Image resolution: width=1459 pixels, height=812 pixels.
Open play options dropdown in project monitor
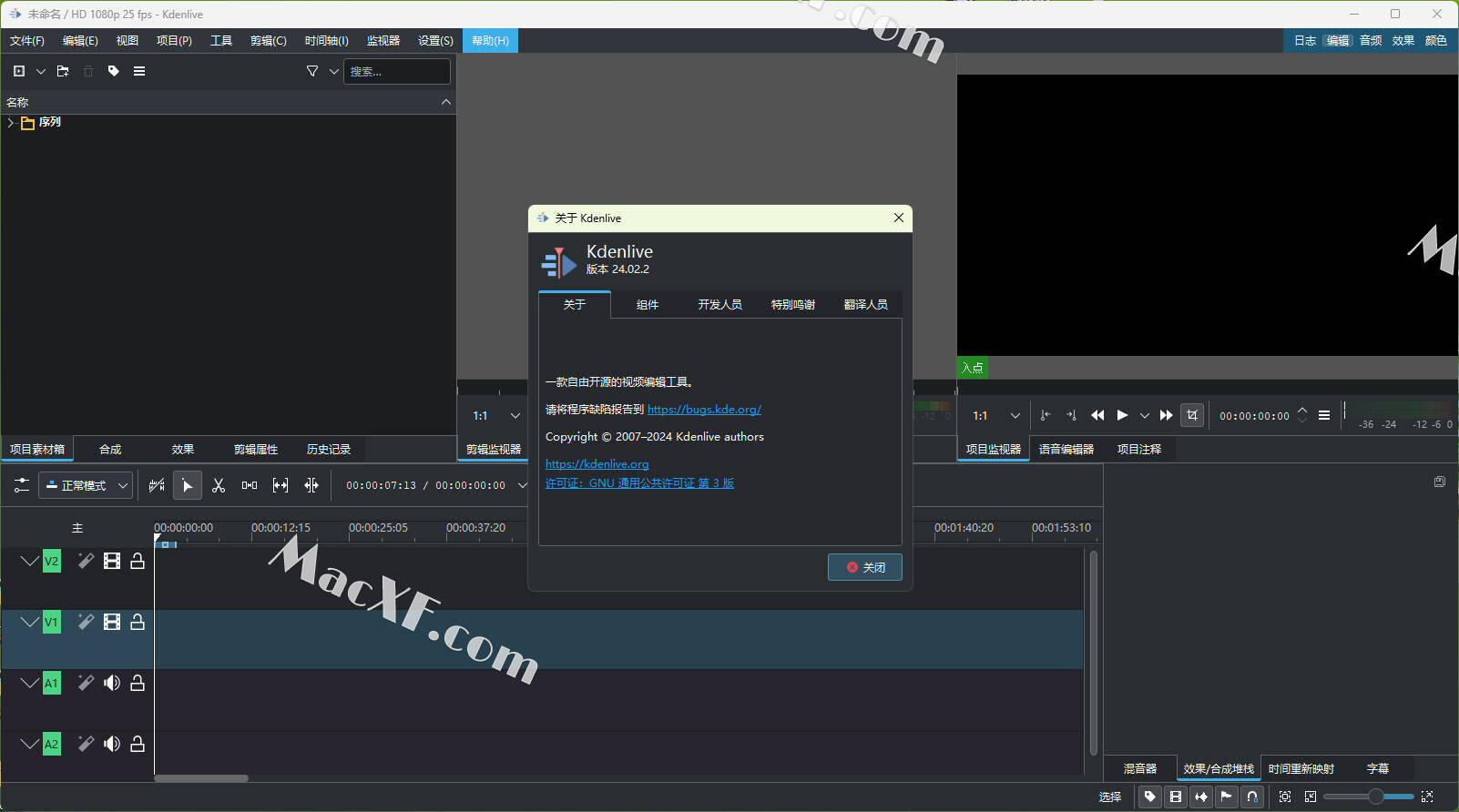coord(1145,415)
